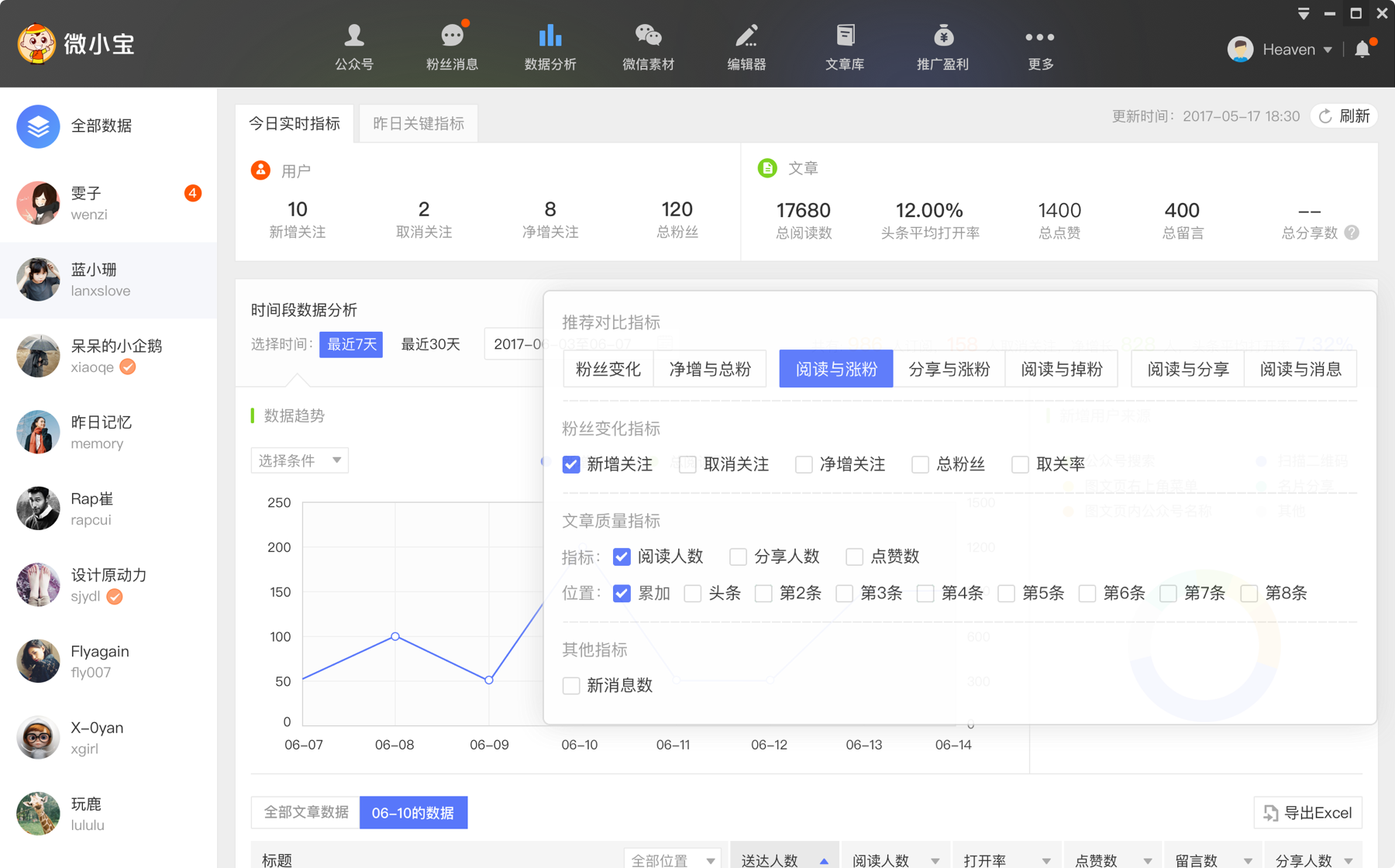Click verified badge next to xiaoqe
The image size is (1395, 868).
tap(128, 367)
